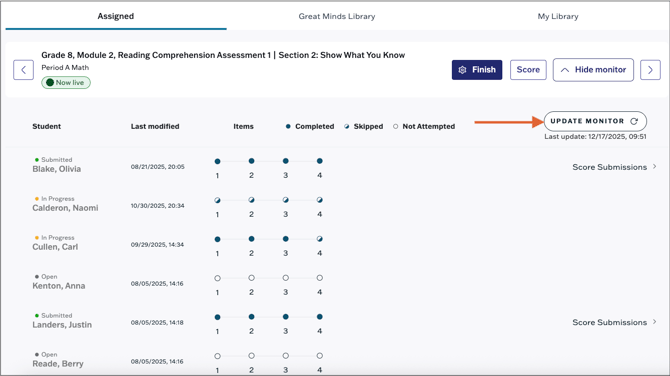Select Justin Landers' item 4 completed dot
The width and height of the screenshot is (670, 376).
pos(320,317)
